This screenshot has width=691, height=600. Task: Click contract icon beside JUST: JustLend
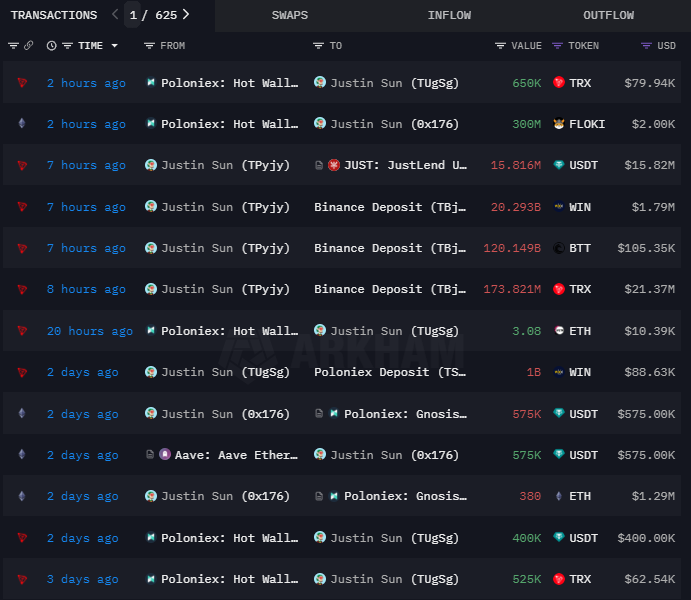(319, 165)
